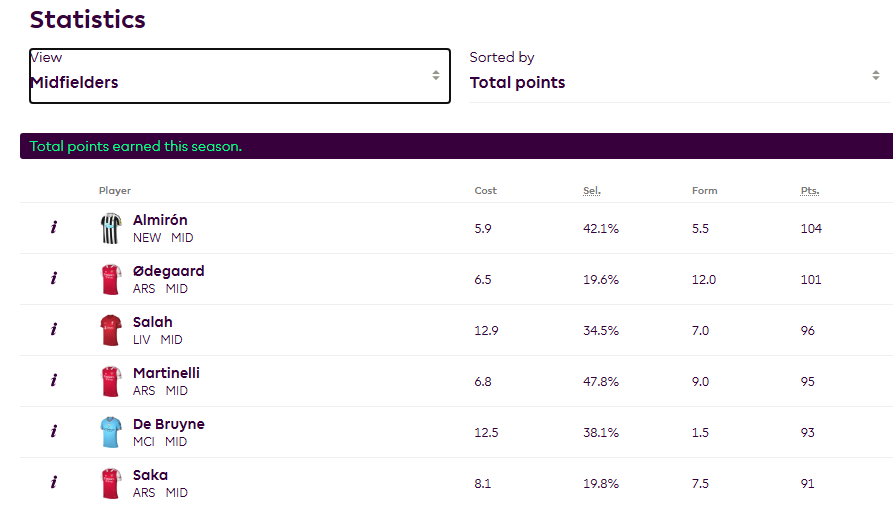The height and width of the screenshot is (508, 893).
Task: Click Almirón's Newcastle striped shirt icon
Action: coord(111,228)
